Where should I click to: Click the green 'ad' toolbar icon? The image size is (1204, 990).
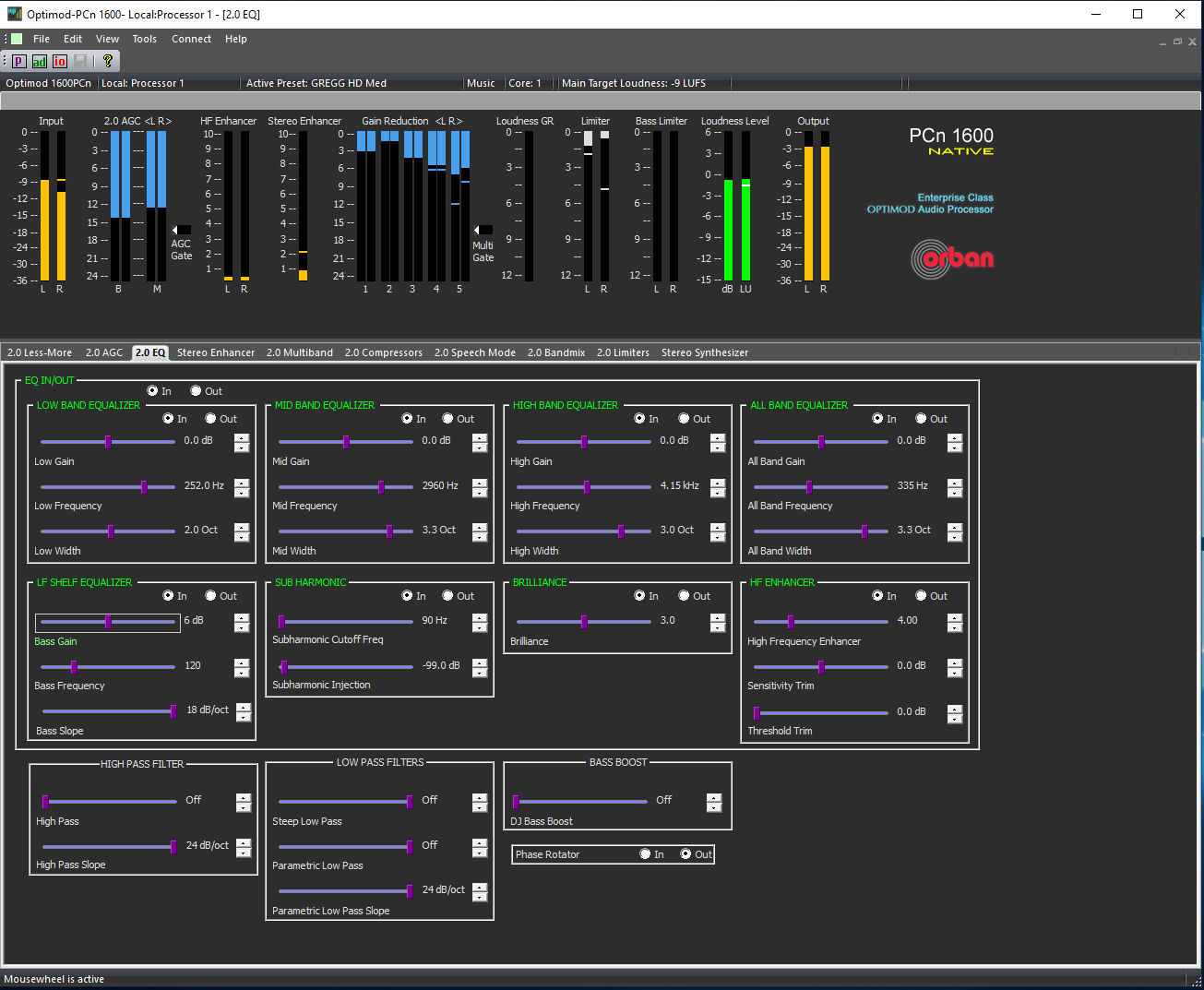pos(39,61)
